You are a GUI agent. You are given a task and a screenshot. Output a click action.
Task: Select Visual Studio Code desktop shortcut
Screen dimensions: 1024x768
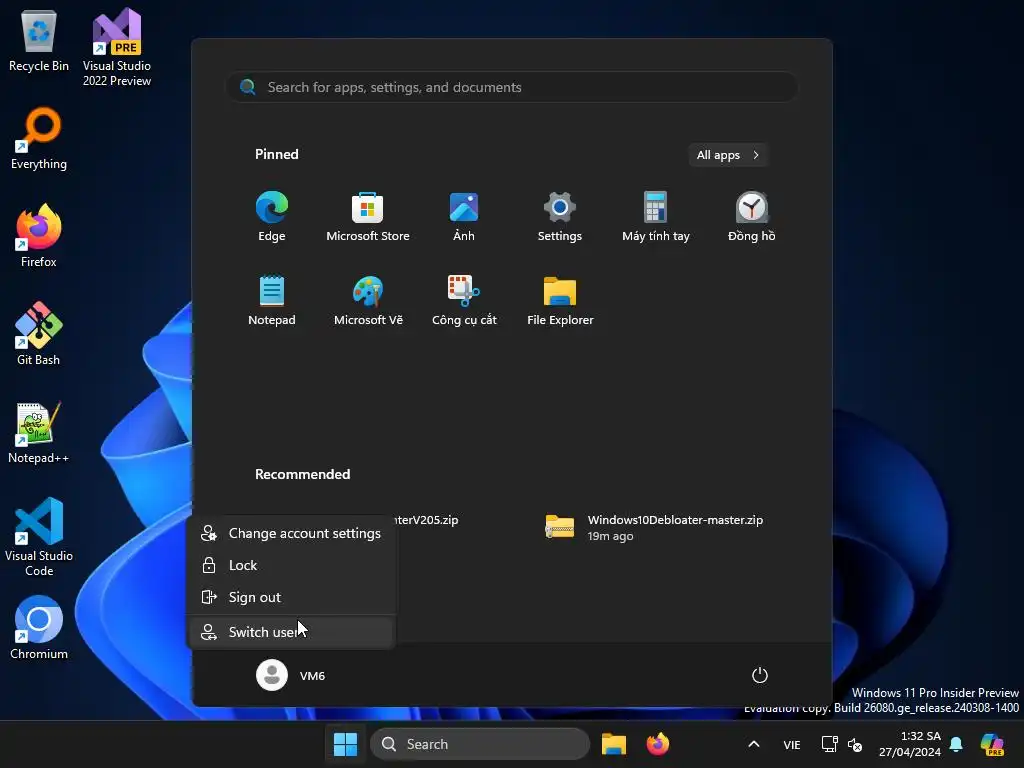click(39, 537)
